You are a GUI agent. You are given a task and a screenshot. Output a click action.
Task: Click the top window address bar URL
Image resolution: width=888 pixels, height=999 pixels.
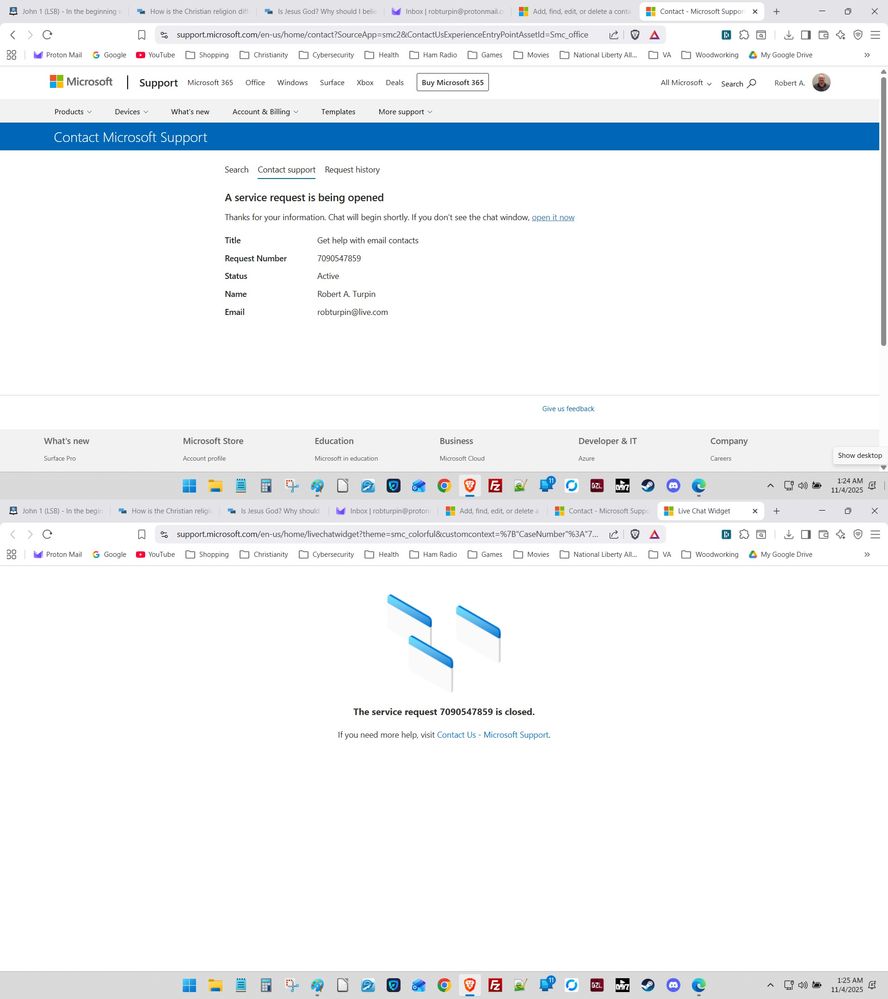(382, 35)
